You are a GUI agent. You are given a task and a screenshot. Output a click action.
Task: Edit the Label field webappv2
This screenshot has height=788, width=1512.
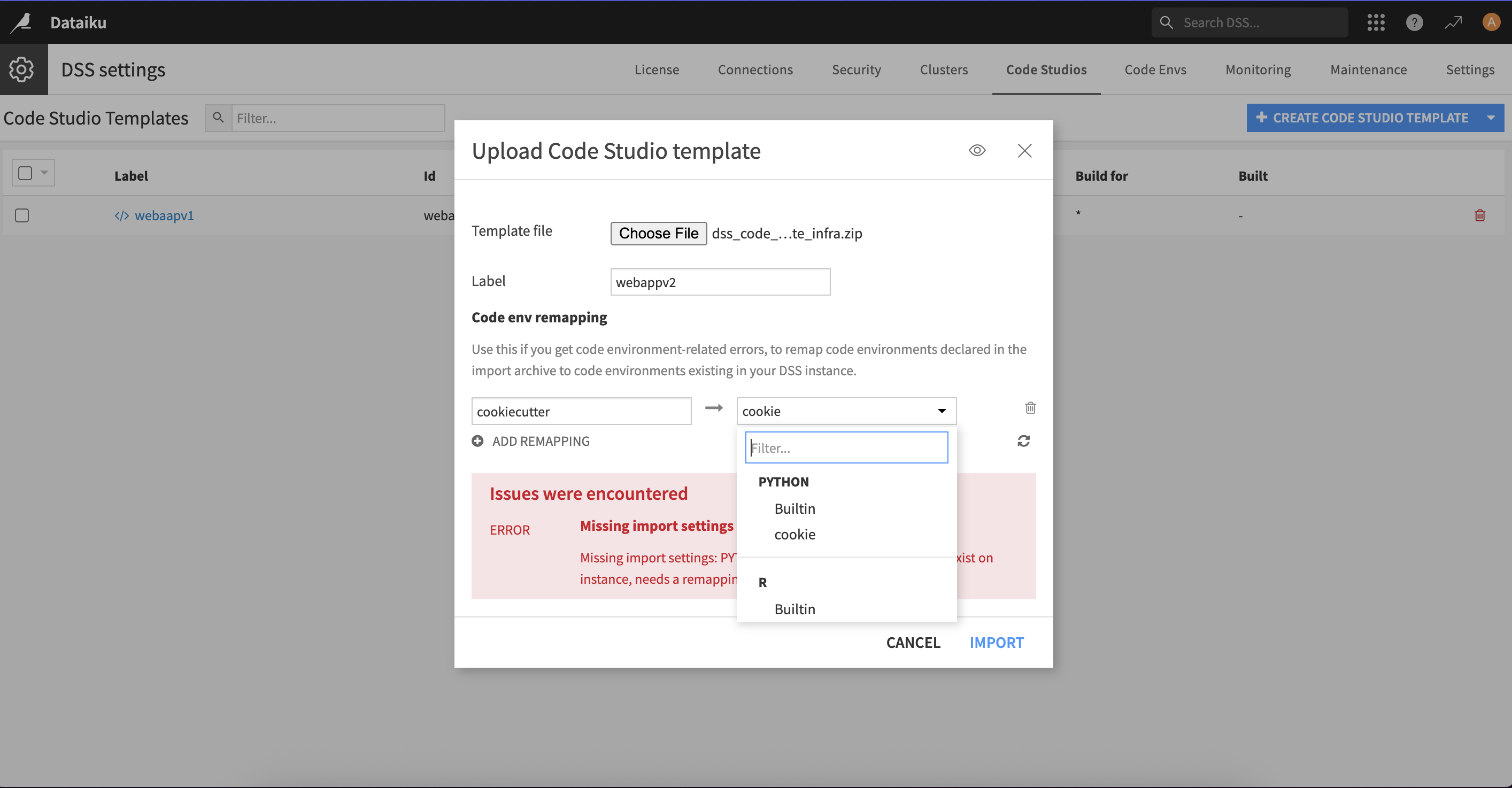(x=720, y=282)
